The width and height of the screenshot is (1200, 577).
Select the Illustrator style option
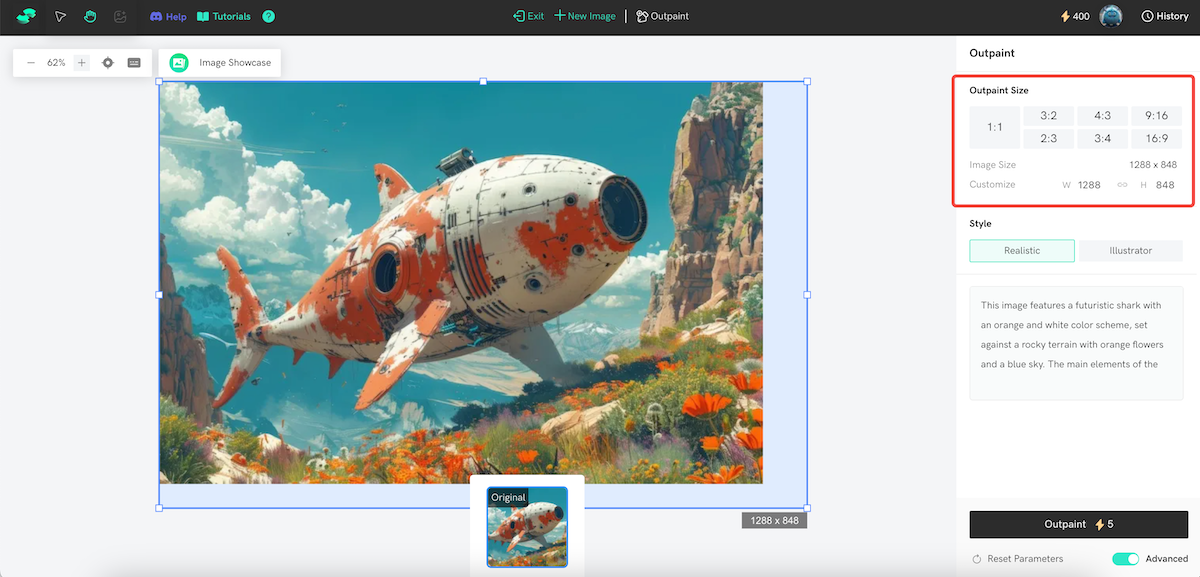(x=1130, y=250)
